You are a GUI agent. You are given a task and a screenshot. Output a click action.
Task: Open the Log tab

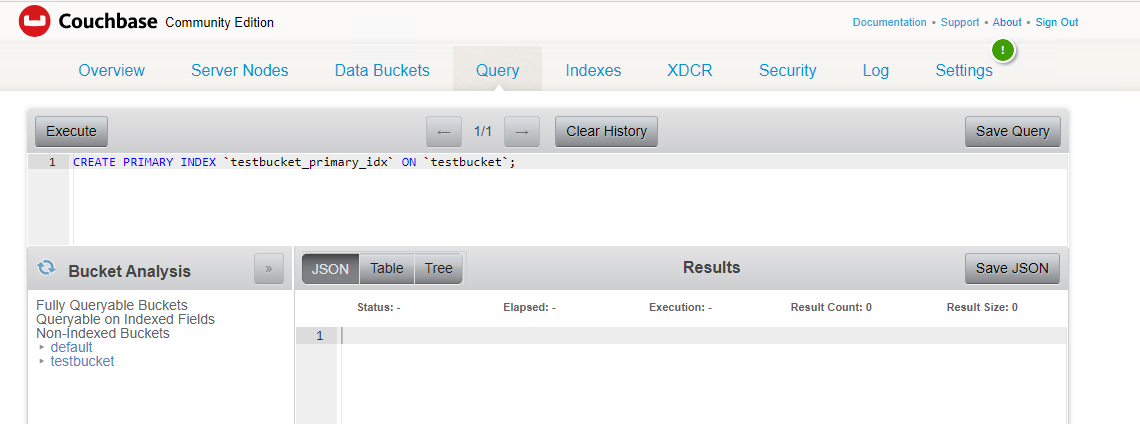(x=876, y=71)
